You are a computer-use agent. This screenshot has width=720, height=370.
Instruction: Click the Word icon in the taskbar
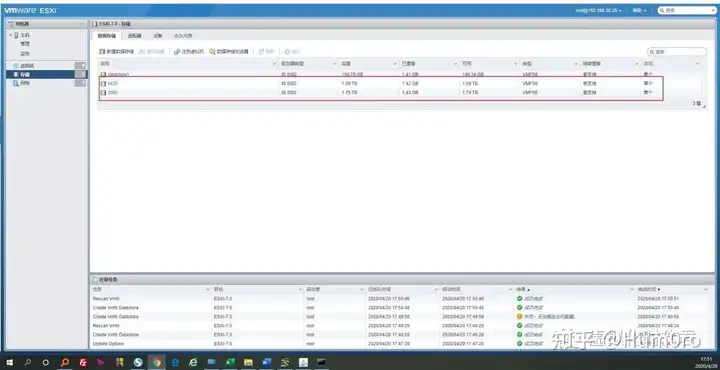point(267,363)
